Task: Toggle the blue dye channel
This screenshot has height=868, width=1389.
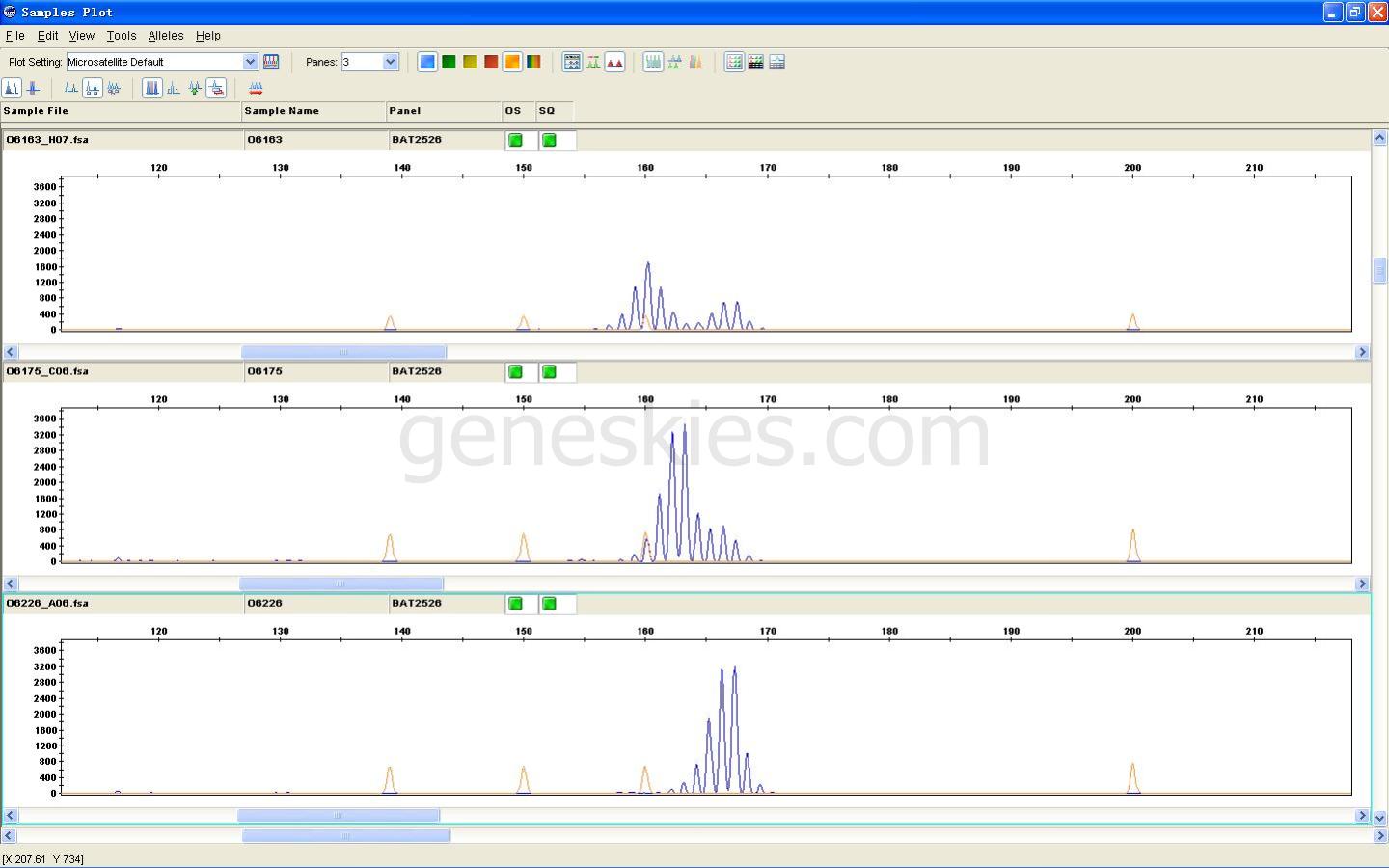Action: (x=427, y=62)
